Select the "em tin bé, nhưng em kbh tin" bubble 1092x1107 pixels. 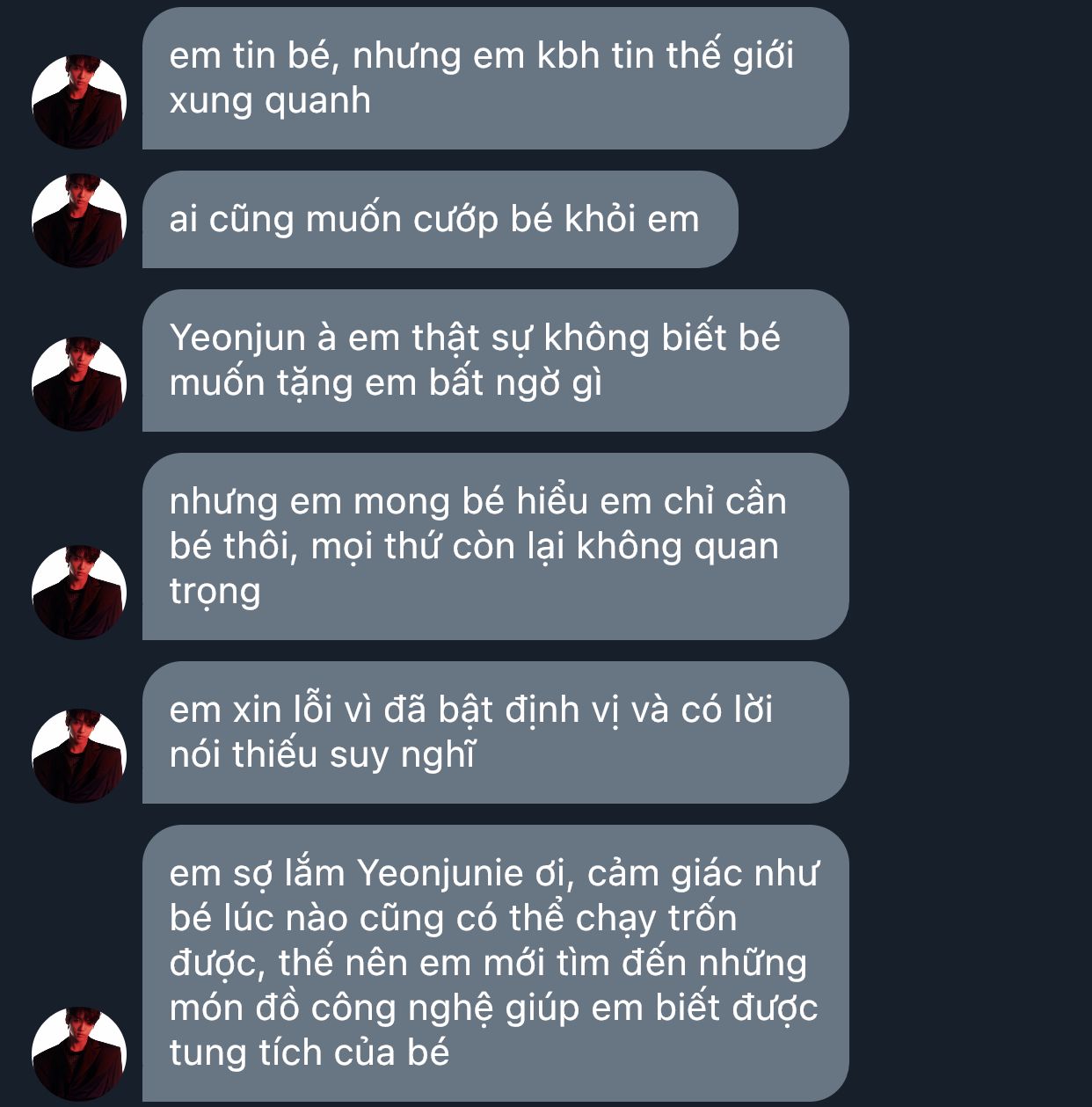[495, 78]
